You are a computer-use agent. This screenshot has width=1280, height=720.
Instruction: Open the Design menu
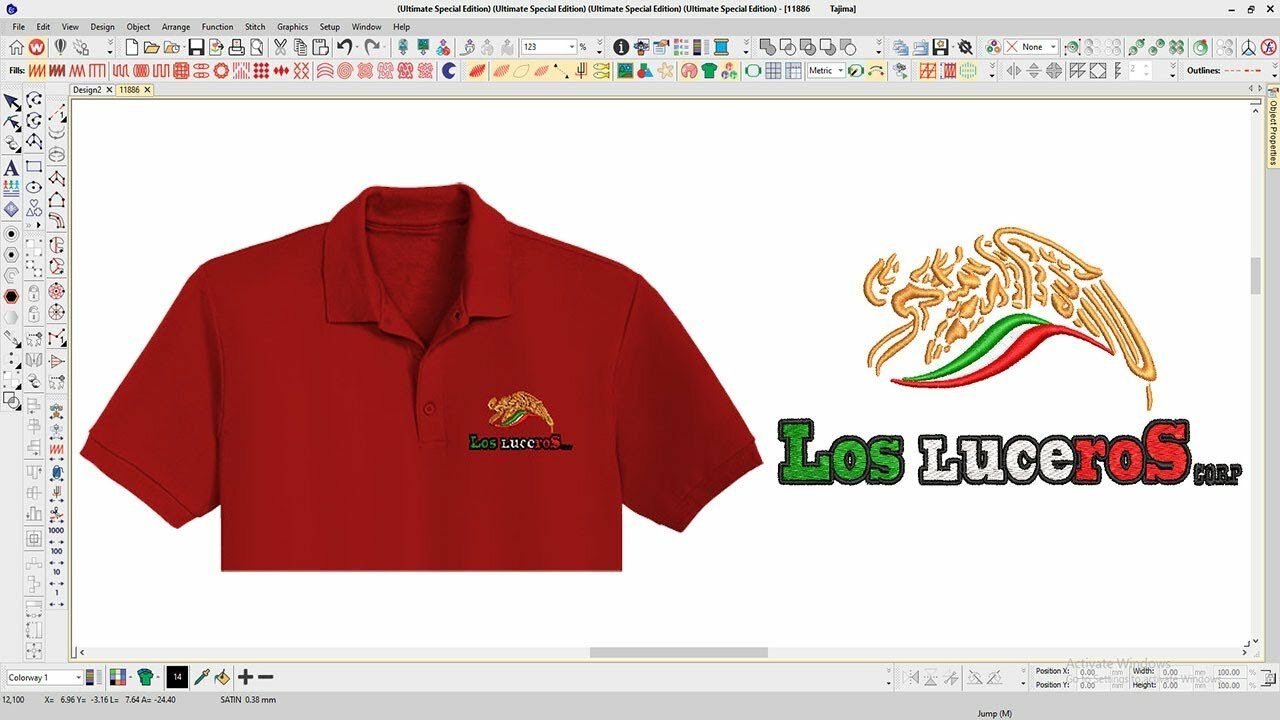102,27
